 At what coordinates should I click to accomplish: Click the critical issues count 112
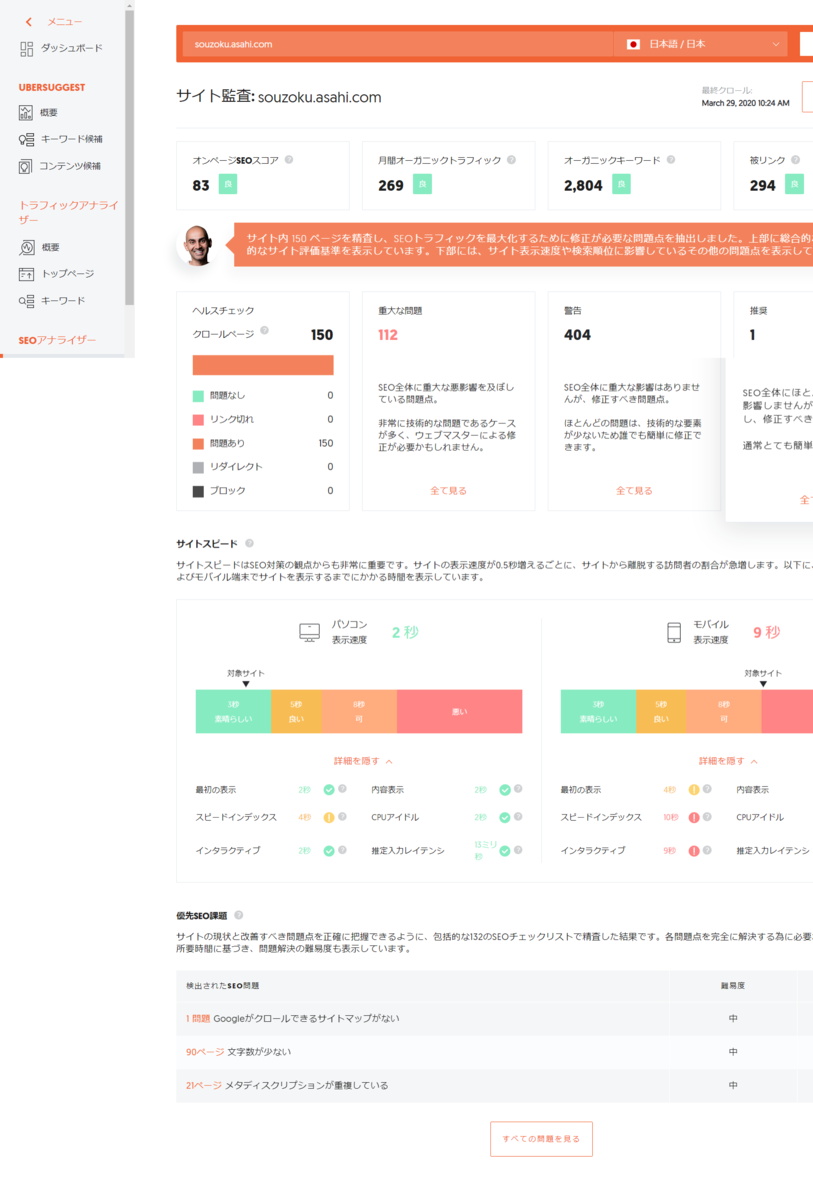tap(388, 335)
